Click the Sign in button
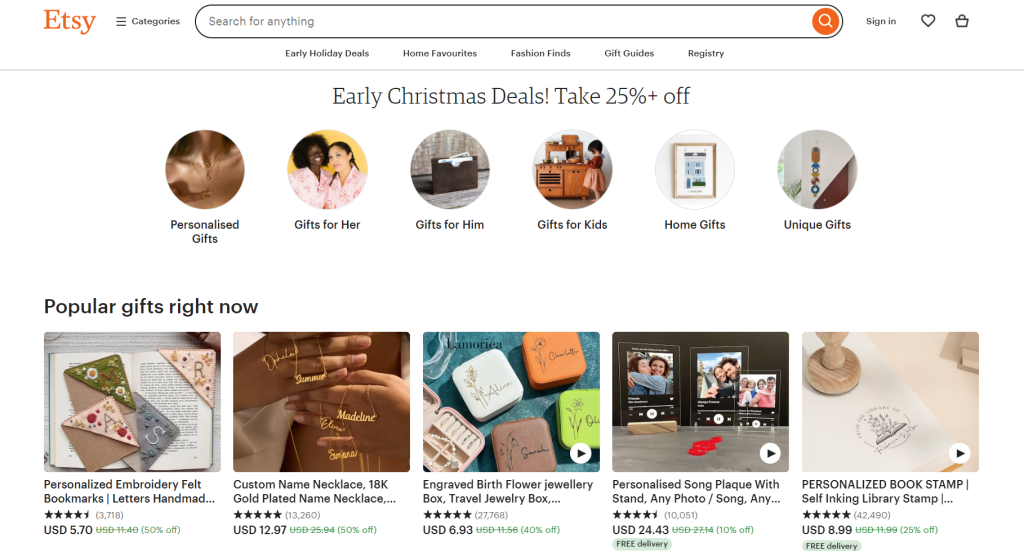The height and width of the screenshot is (551, 1024). click(881, 21)
